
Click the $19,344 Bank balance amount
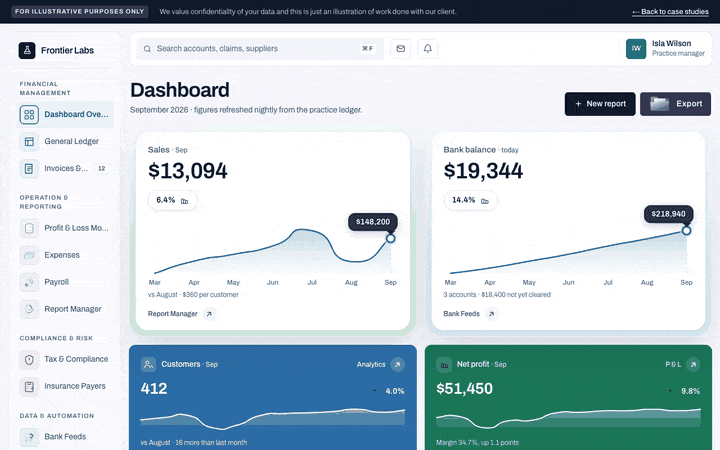pyautogui.click(x=483, y=171)
